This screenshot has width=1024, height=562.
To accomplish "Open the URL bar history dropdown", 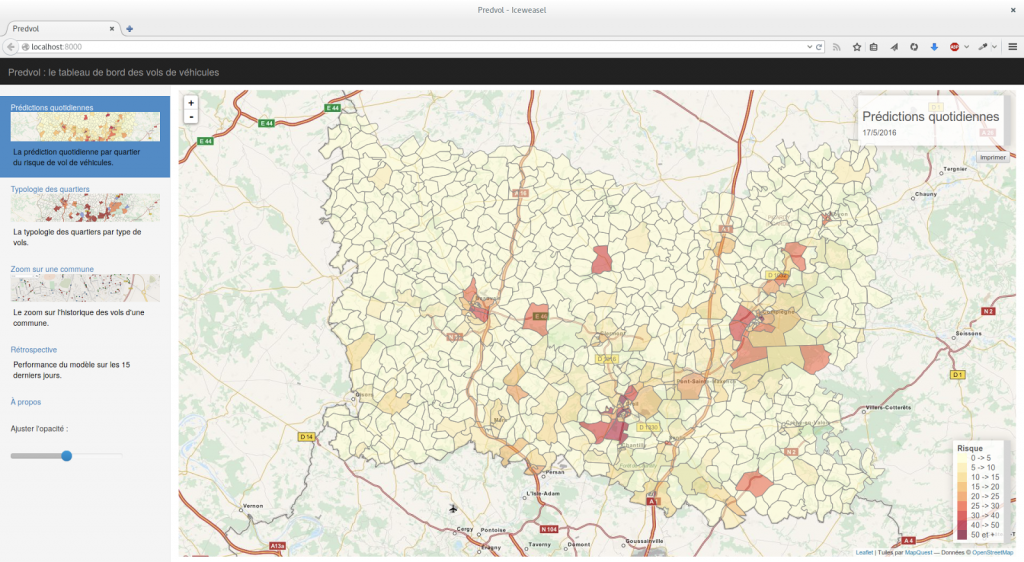I will coord(809,47).
